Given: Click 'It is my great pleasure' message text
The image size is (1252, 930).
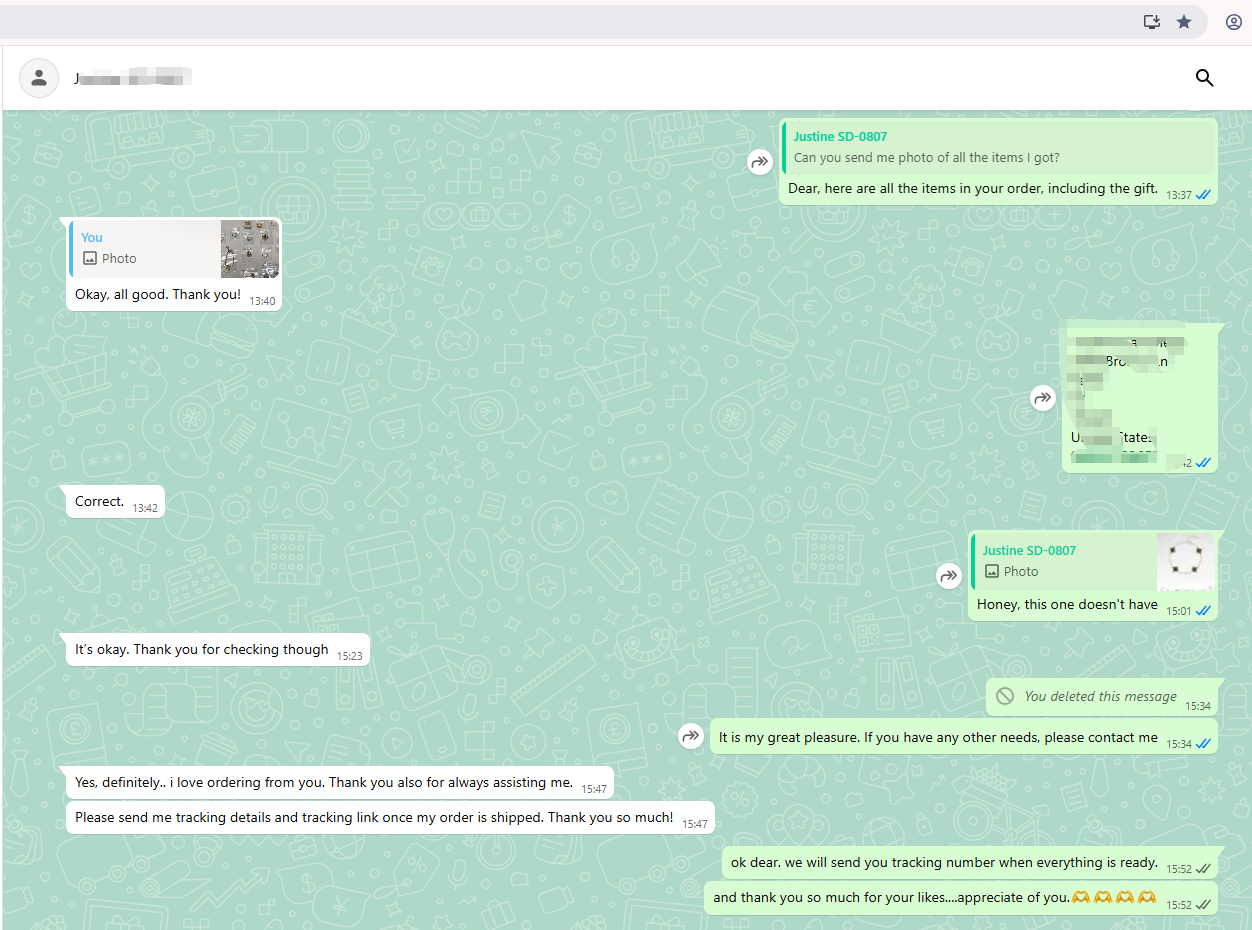Looking at the screenshot, I should [x=938, y=737].
